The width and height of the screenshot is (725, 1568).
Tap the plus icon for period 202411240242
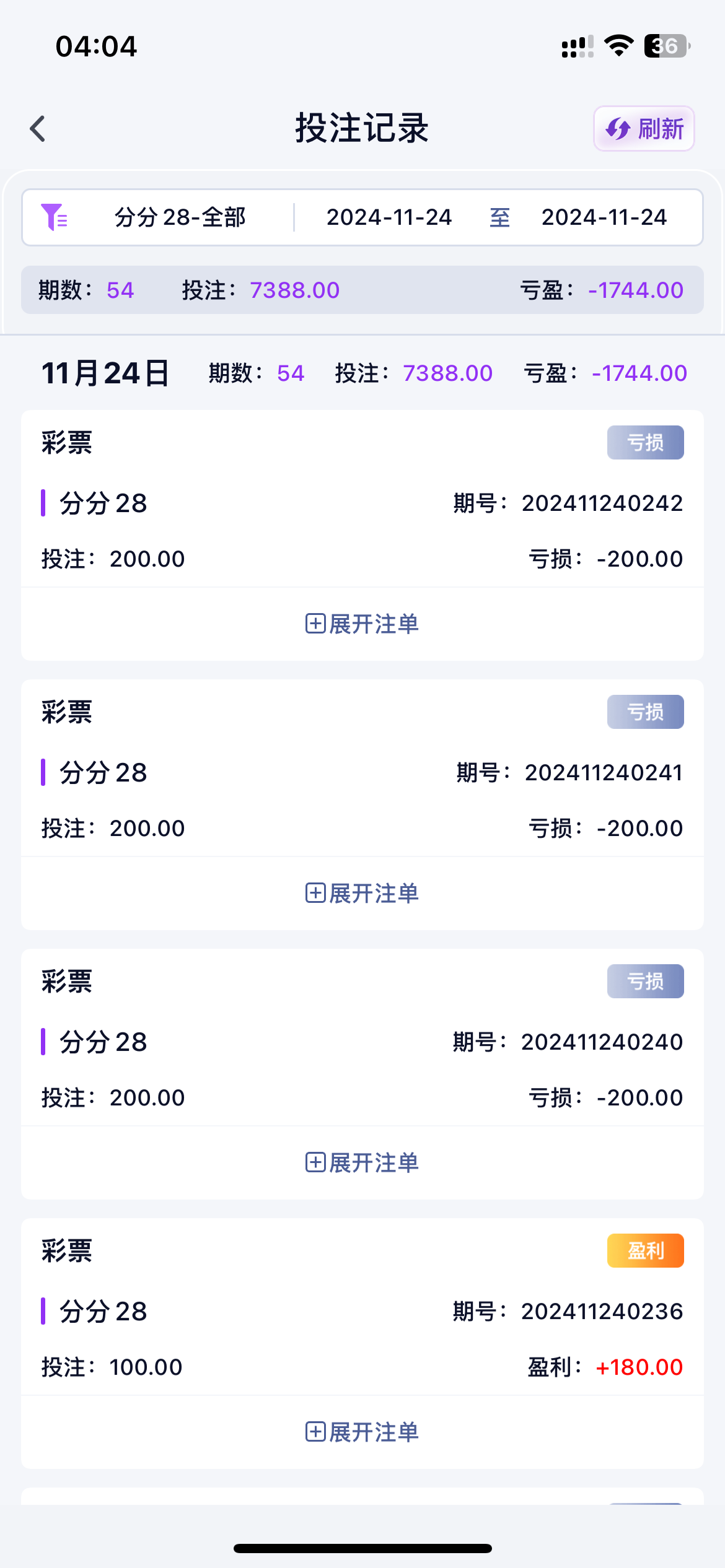(x=315, y=624)
